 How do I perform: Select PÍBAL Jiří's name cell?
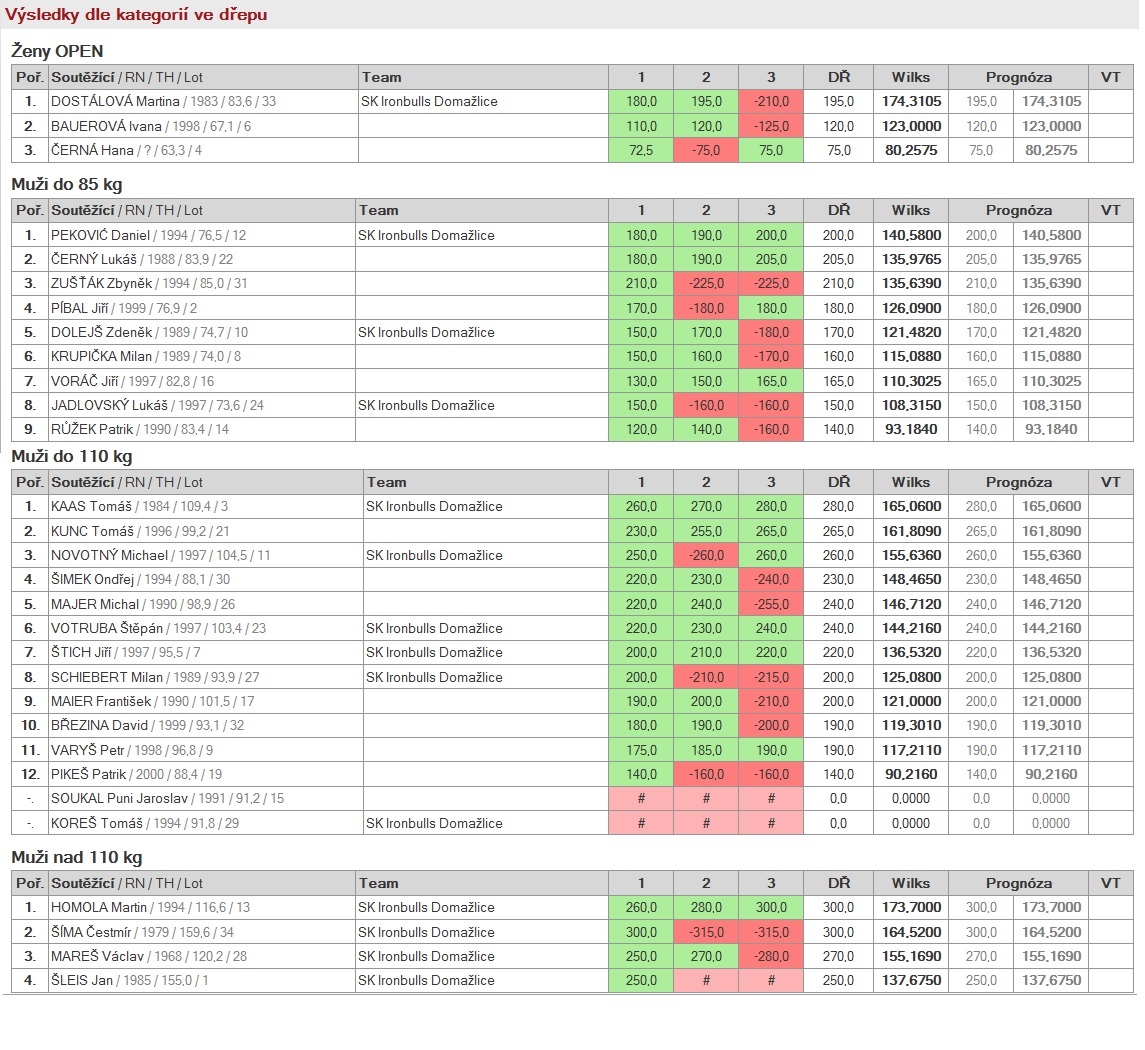click(x=202, y=308)
